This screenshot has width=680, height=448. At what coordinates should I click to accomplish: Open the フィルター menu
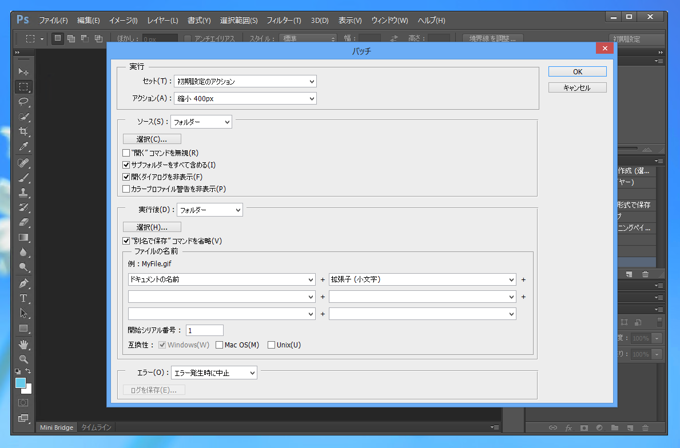[x=284, y=20]
